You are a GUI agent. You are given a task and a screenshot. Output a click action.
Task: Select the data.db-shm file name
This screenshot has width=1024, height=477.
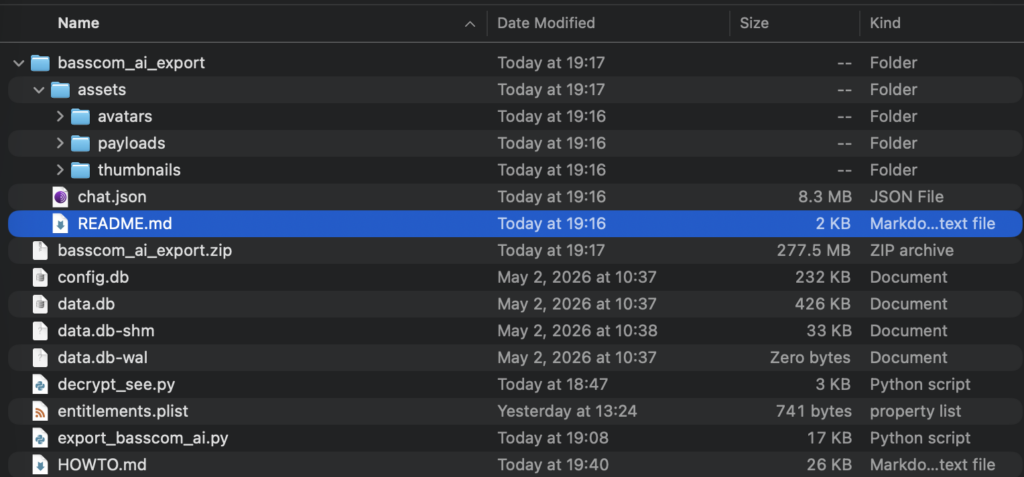tap(106, 331)
